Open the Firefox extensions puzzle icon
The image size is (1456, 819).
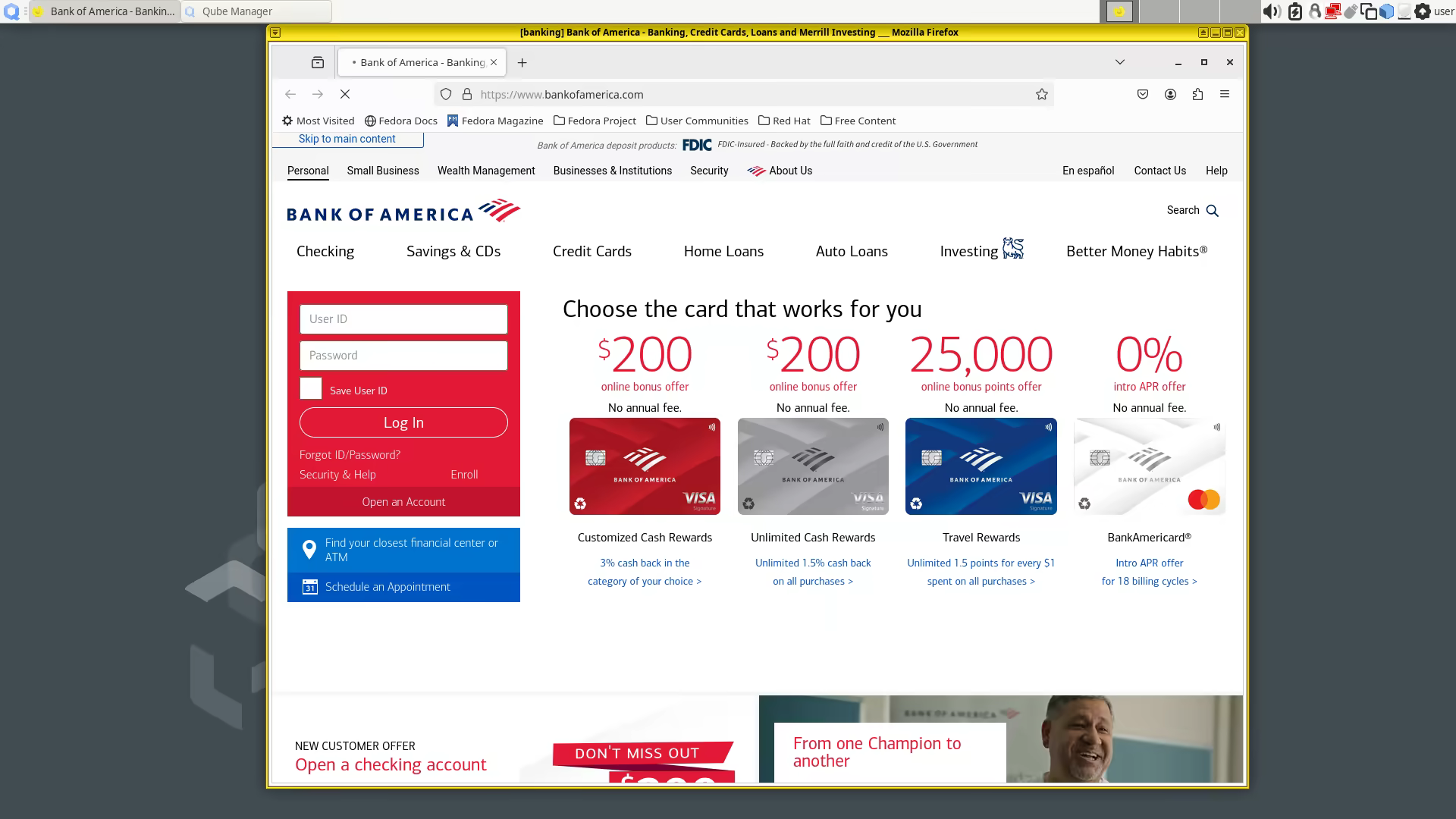pyautogui.click(x=1197, y=94)
